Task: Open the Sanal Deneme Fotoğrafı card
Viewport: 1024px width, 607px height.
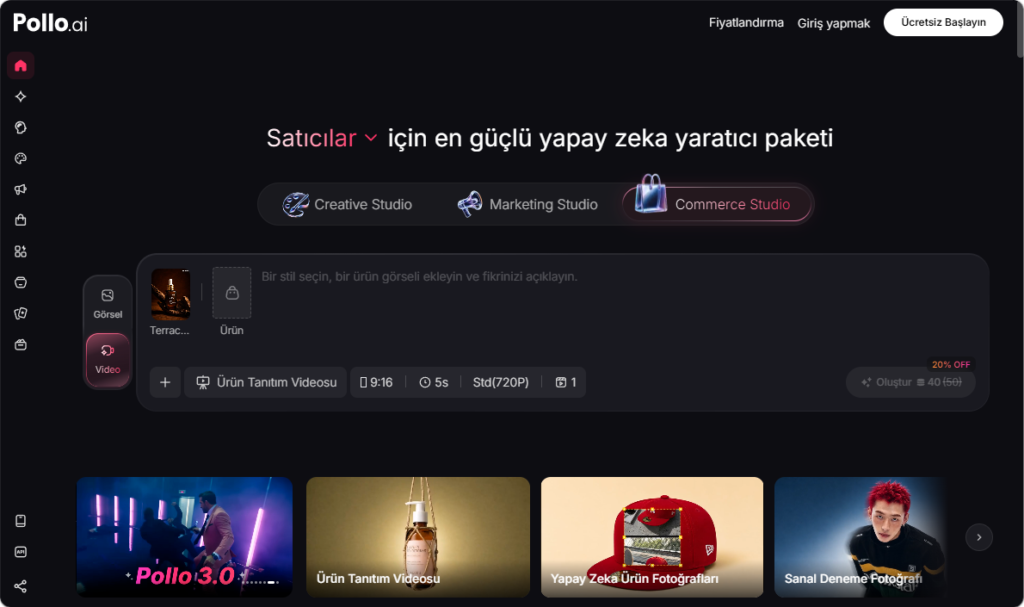Action: pyautogui.click(x=861, y=537)
